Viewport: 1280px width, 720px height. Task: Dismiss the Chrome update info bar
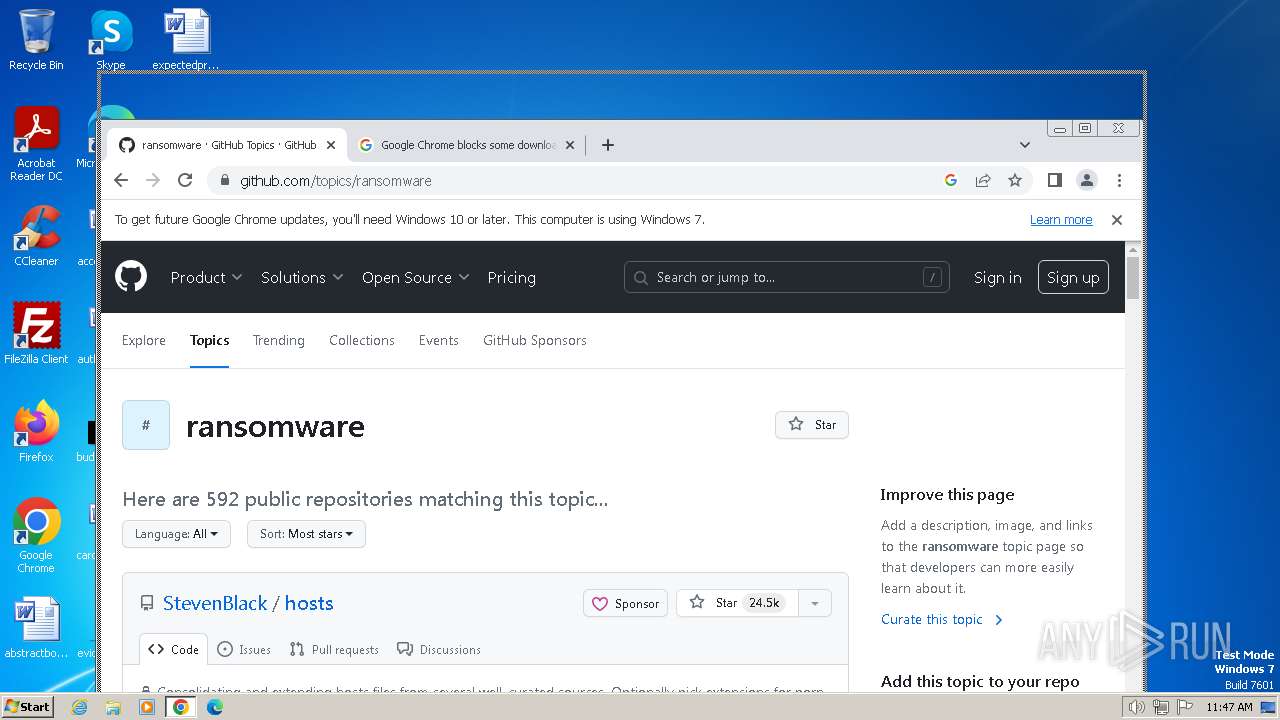tap(1117, 220)
